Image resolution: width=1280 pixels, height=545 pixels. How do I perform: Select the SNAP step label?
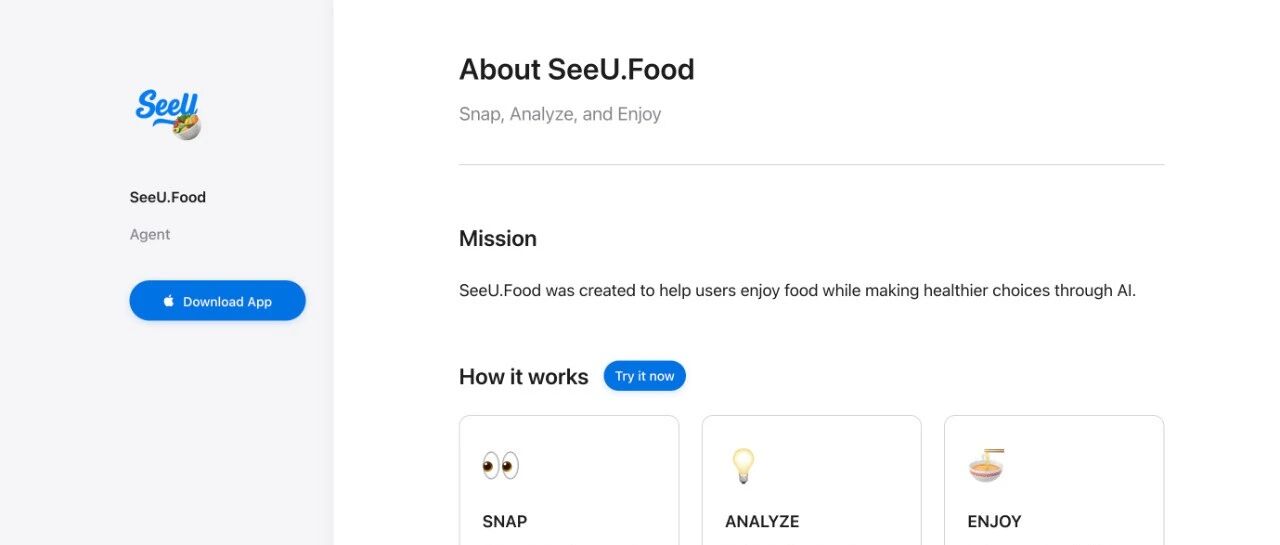[x=505, y=521]
